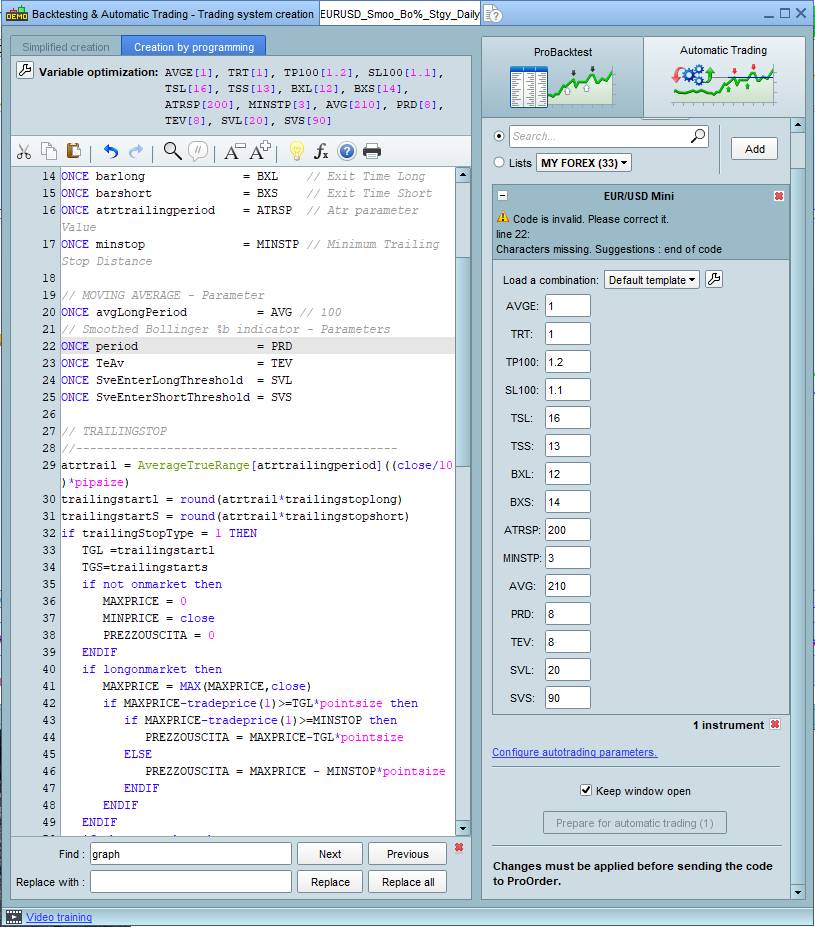Click the cut scissors icon in editor toolbar
The image size is (815, 927).
pyautogui.click(x=24, y=151)
